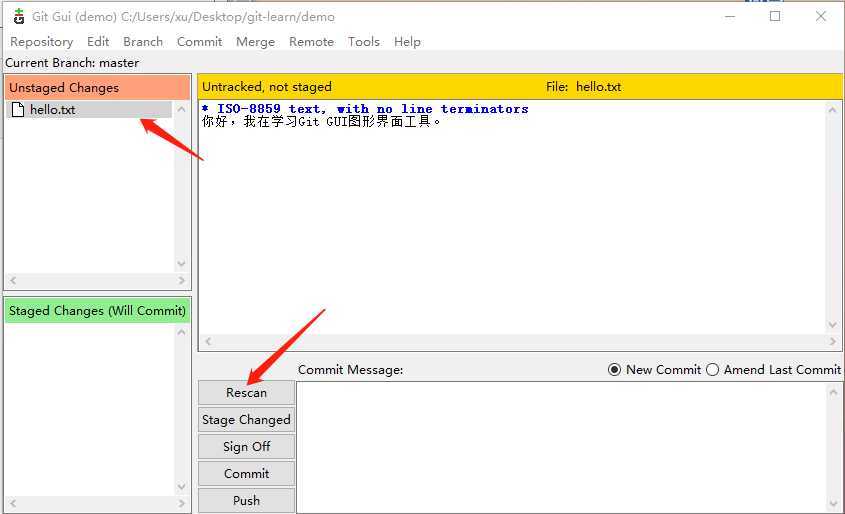The width and height of the screenshot is (845, 514).
Task: Maximize the Git Gui window
Action: pos(775,16)
